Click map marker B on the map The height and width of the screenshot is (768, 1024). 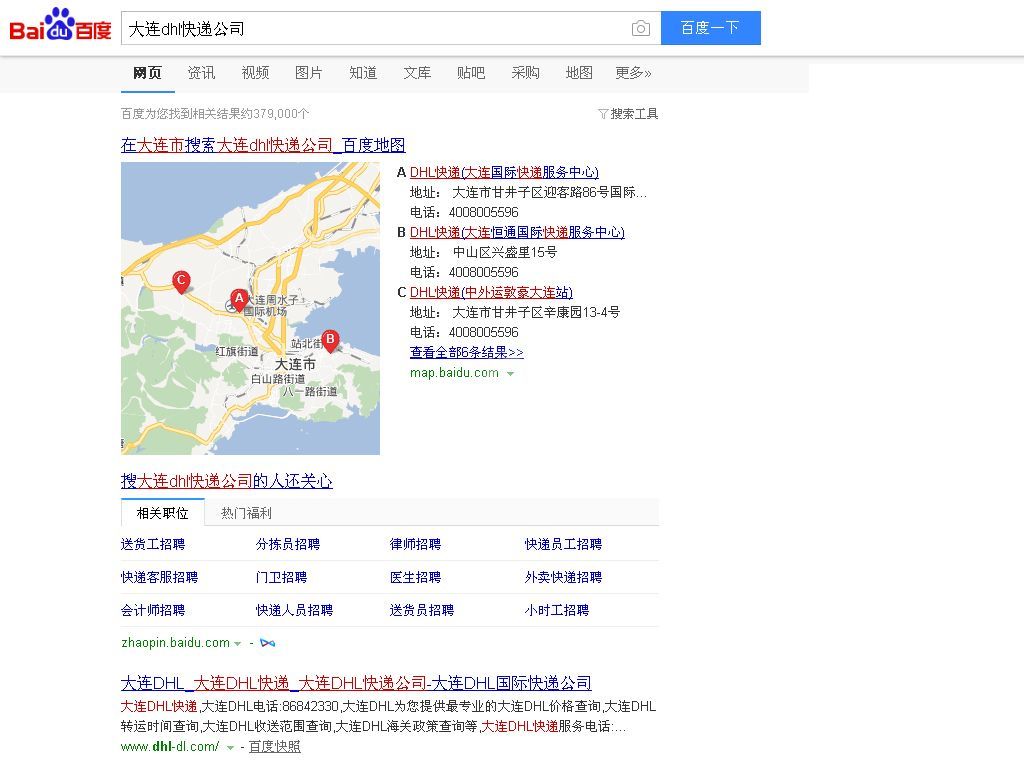point(330,340)
